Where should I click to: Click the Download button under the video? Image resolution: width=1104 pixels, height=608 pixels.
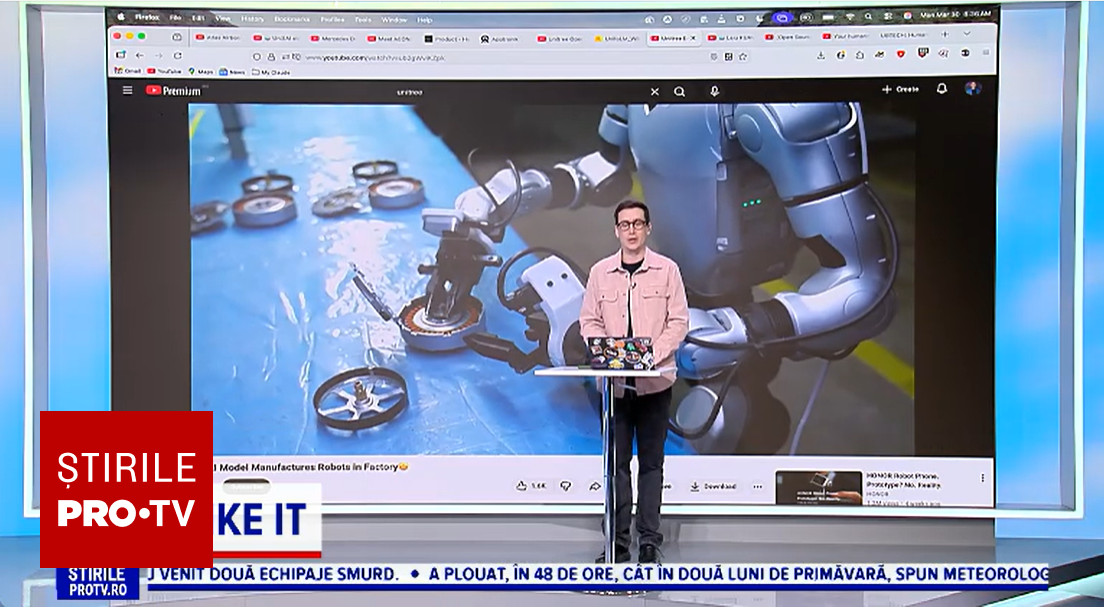point(712,486)
